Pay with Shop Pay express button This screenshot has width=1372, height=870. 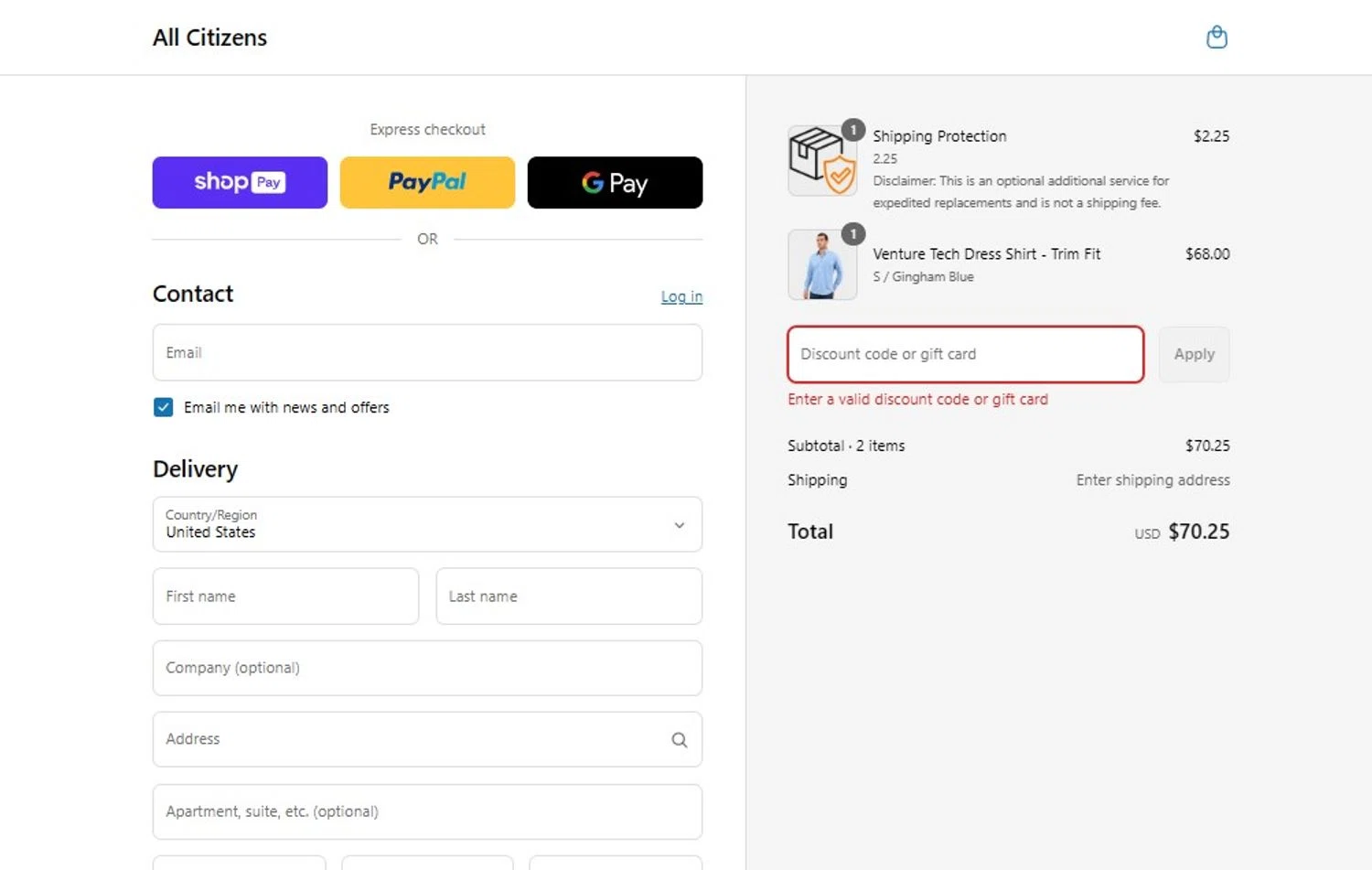click(240, 182)
